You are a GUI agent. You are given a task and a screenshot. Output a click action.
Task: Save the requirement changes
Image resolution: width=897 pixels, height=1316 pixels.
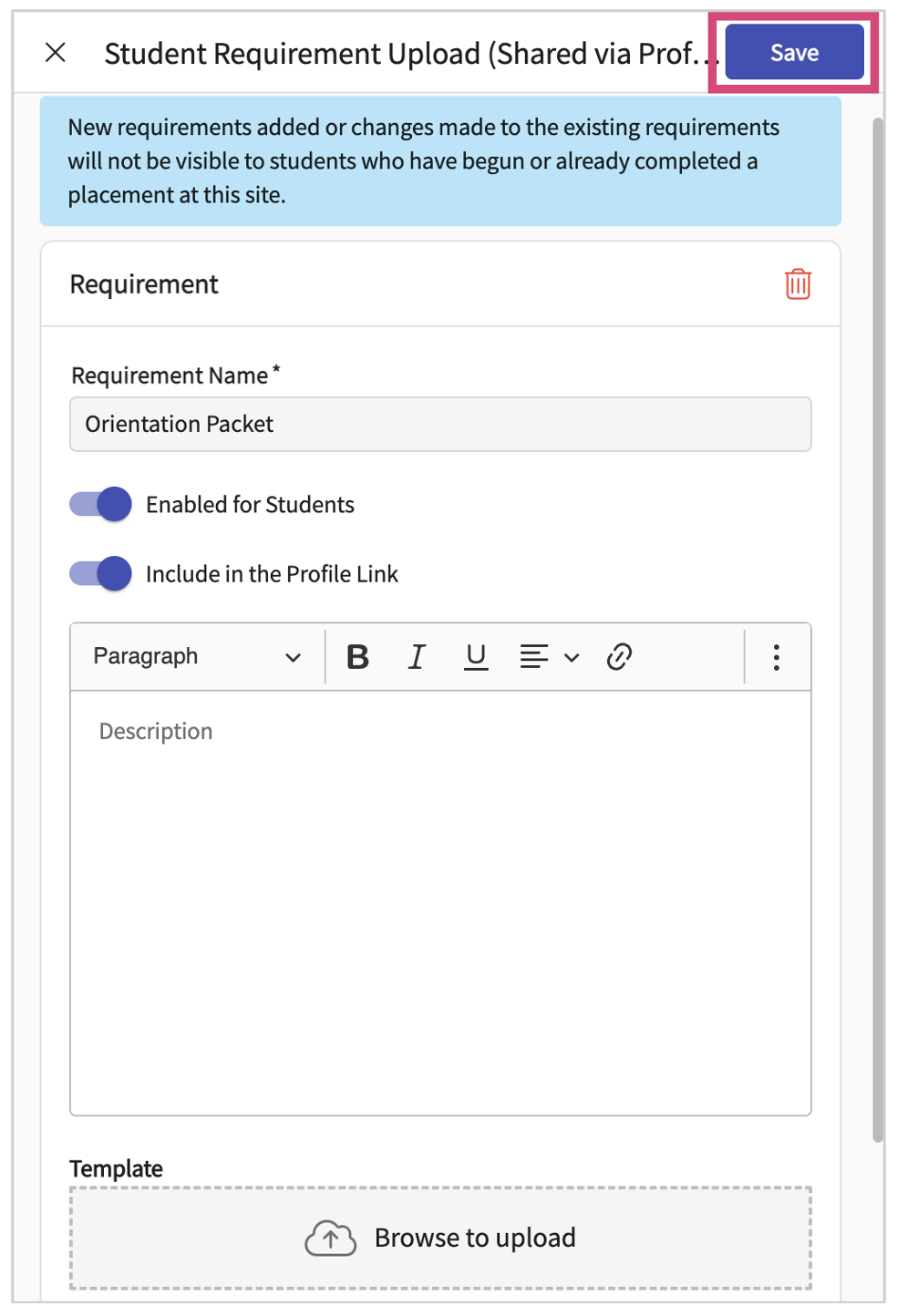point(793,53)
